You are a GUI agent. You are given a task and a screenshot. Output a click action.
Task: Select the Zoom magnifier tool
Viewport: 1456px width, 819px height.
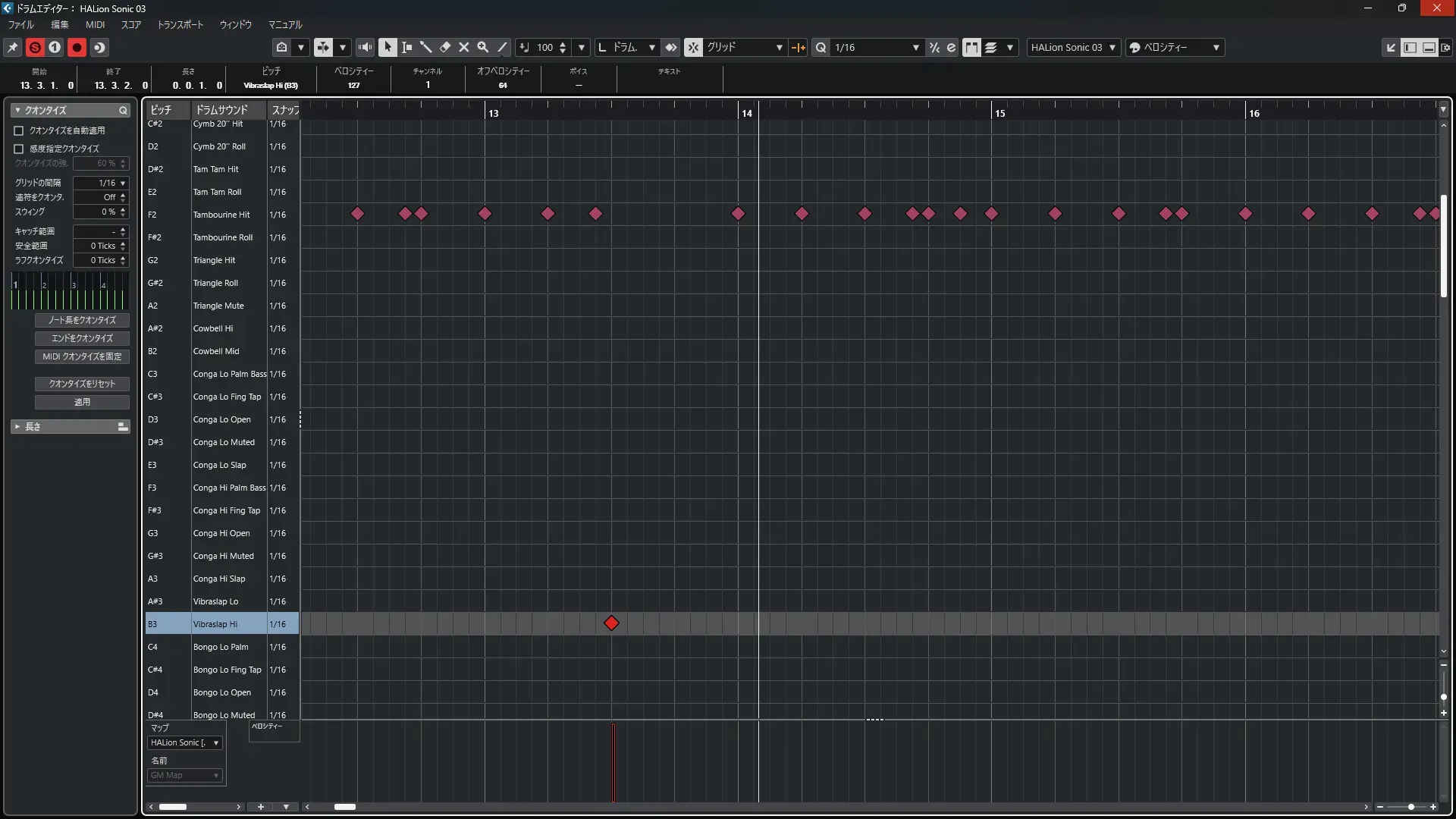click(483, 47)
